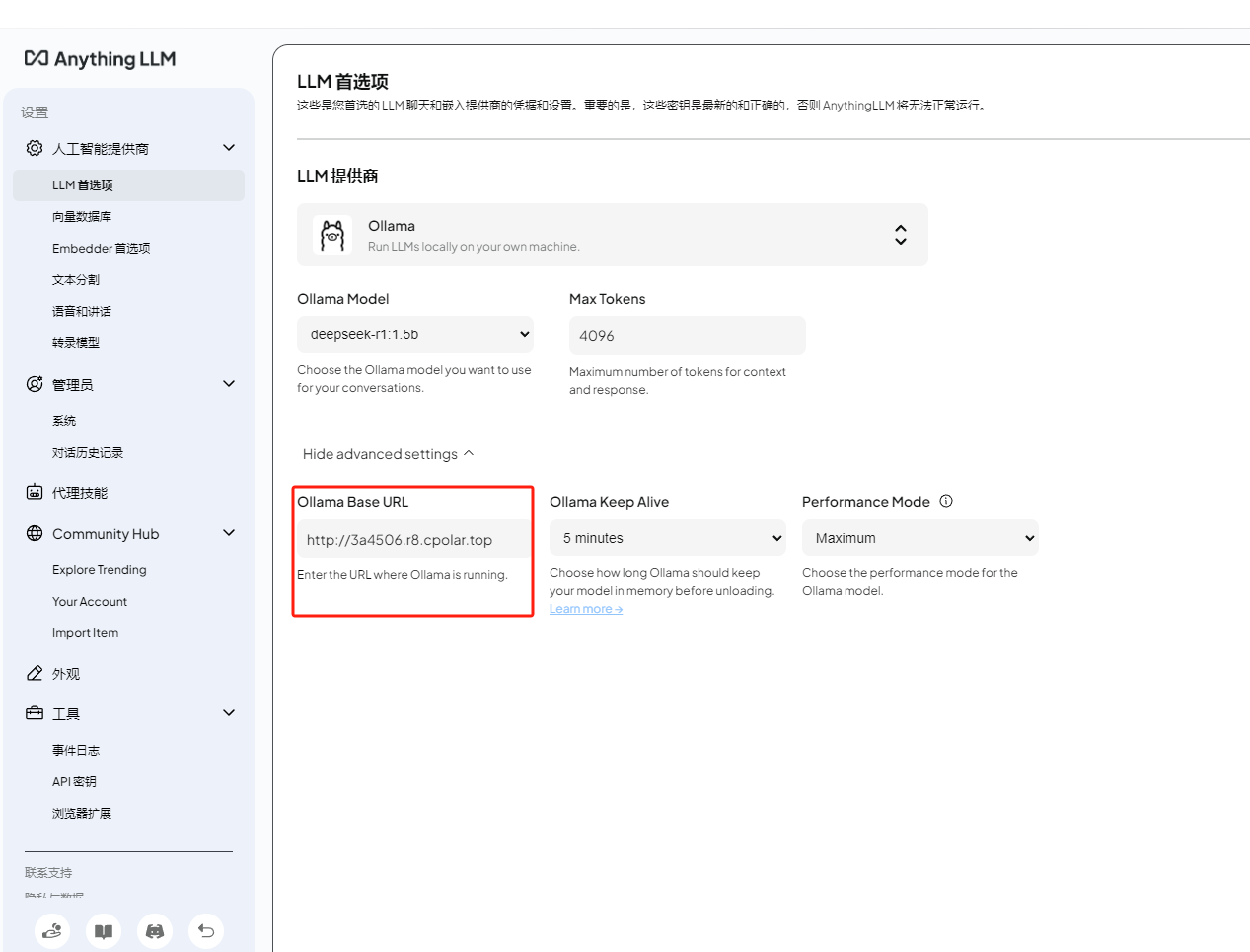1250x952 pixels.
Task: Collapse the 管理员 section chevron
Action: coord(229,384)
